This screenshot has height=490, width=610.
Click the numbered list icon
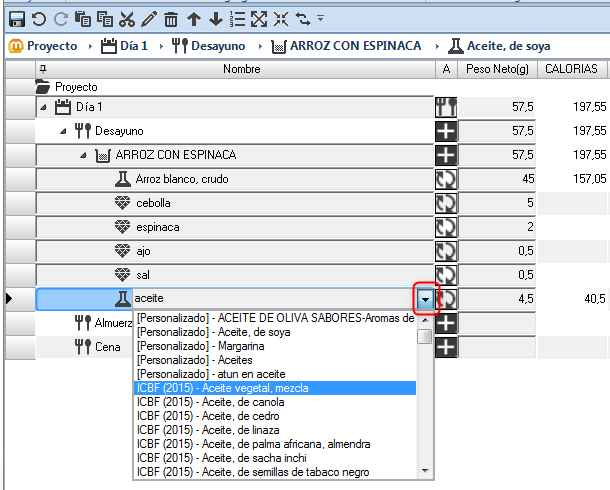pos(237,19)
